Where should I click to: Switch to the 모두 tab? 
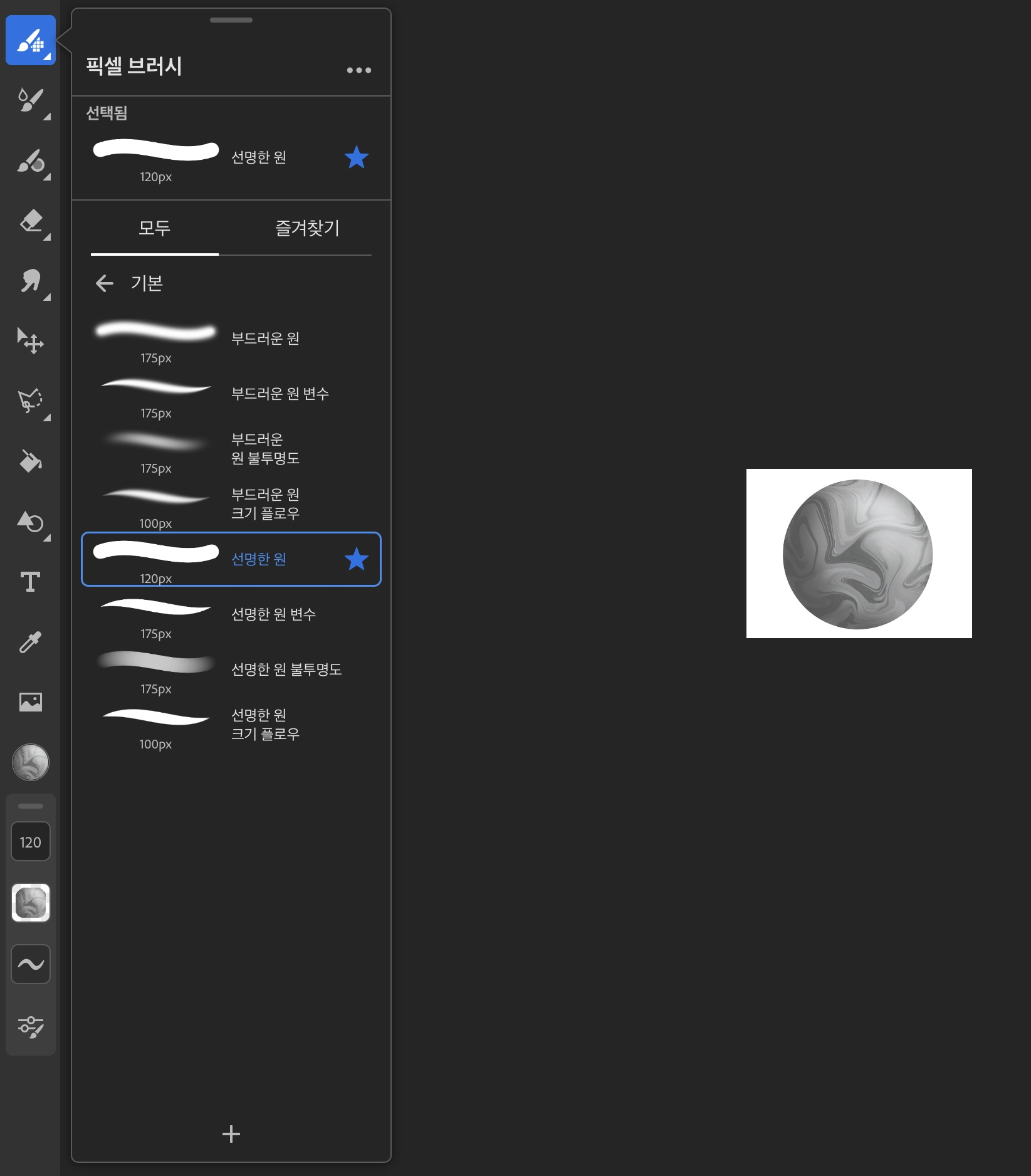(155, 228)
